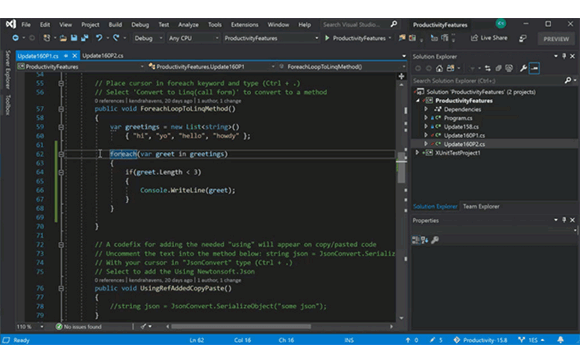The width and height of the screenshot is (580, 363).
Task: Click the Live Share button
Action: 489,38
